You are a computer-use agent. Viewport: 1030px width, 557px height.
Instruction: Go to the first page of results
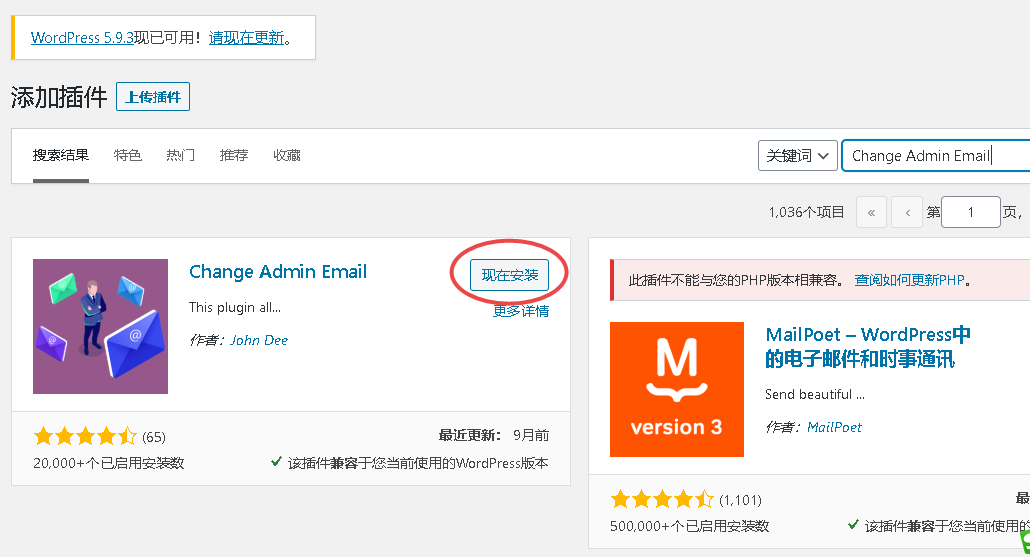pyautogui.click(x=872, y=212)
